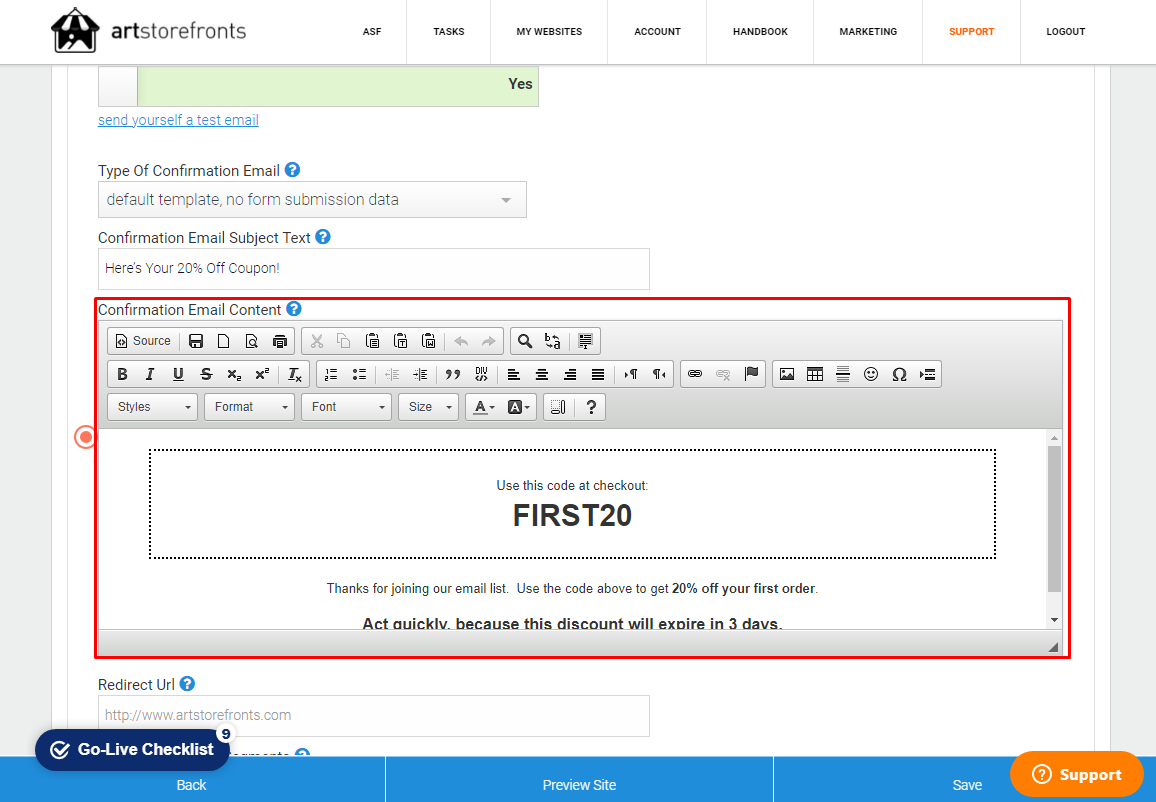Center align the text
The image size is (1156, 802).
point(542,374)
